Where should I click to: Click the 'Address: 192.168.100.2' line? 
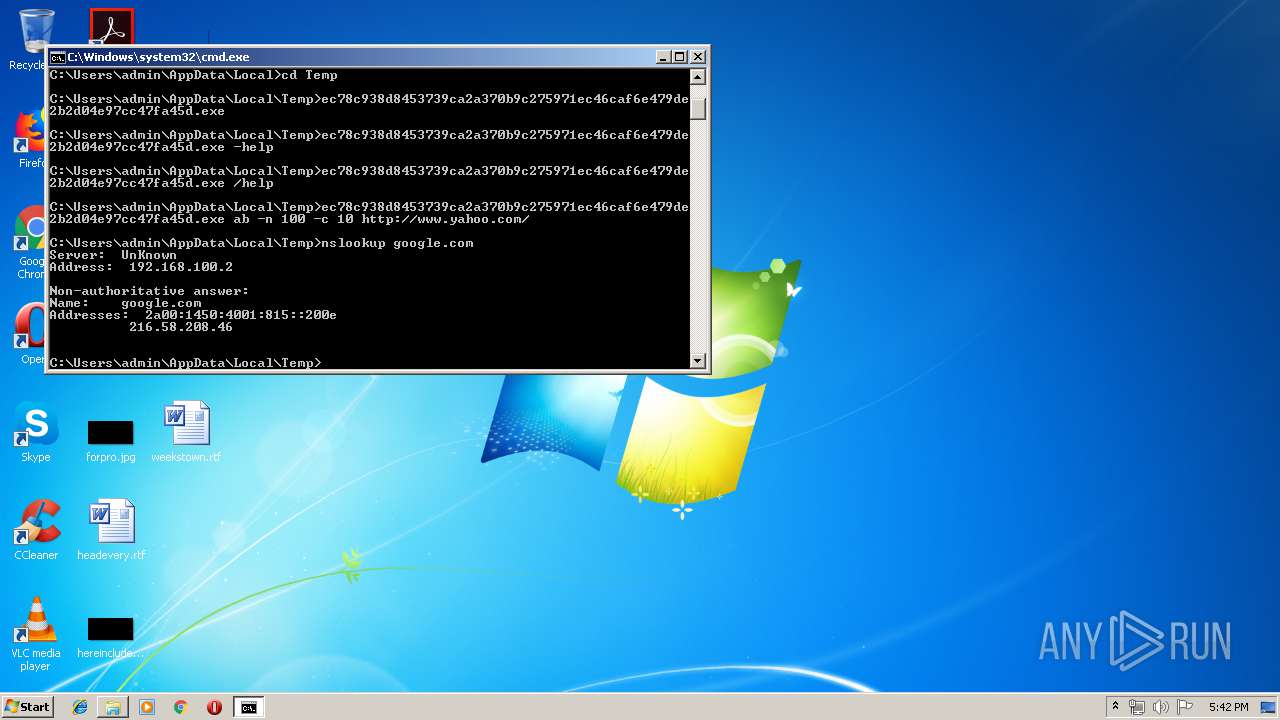click(141, 267)
